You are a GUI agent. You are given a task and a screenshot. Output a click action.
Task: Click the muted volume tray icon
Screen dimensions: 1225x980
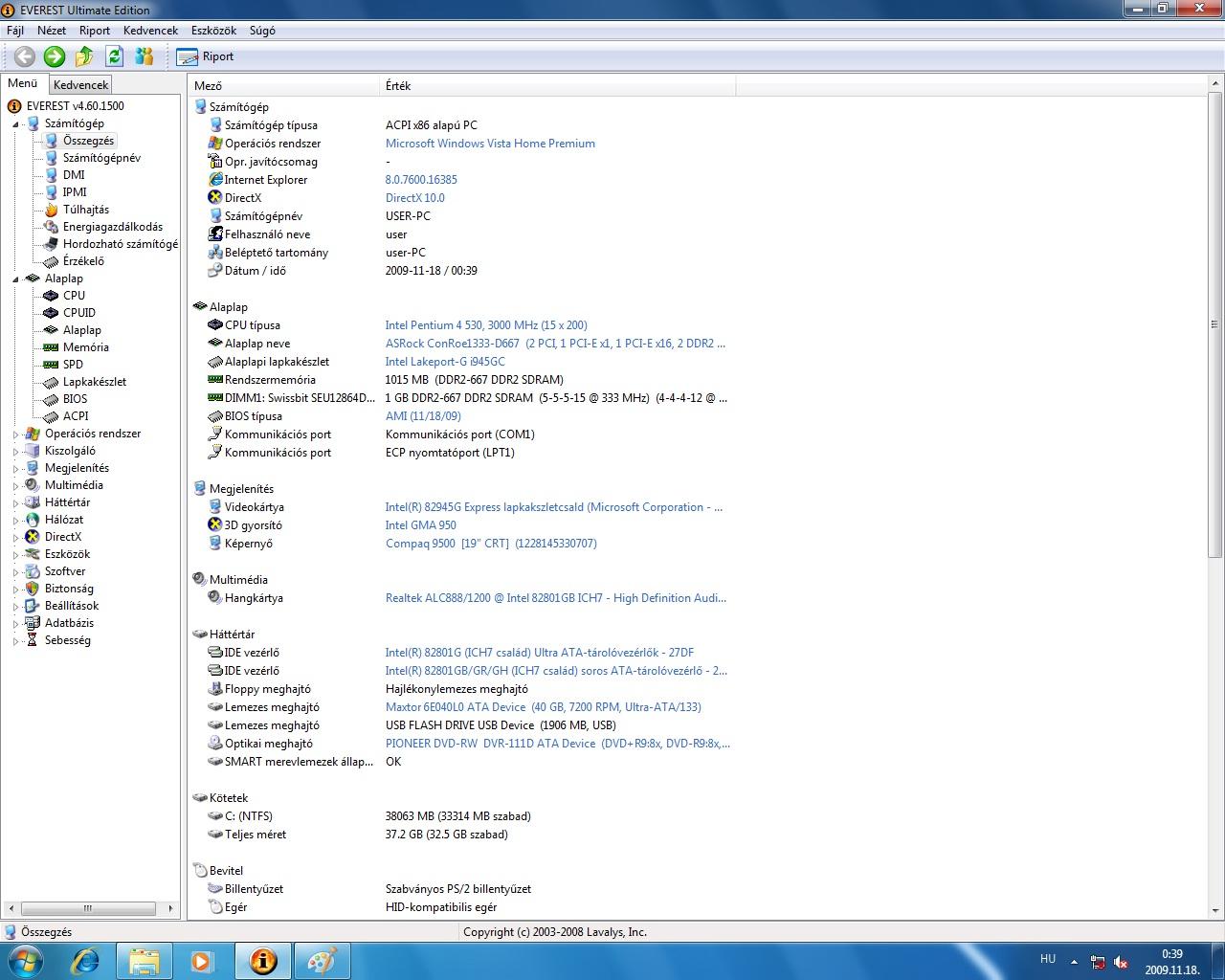1120,962
